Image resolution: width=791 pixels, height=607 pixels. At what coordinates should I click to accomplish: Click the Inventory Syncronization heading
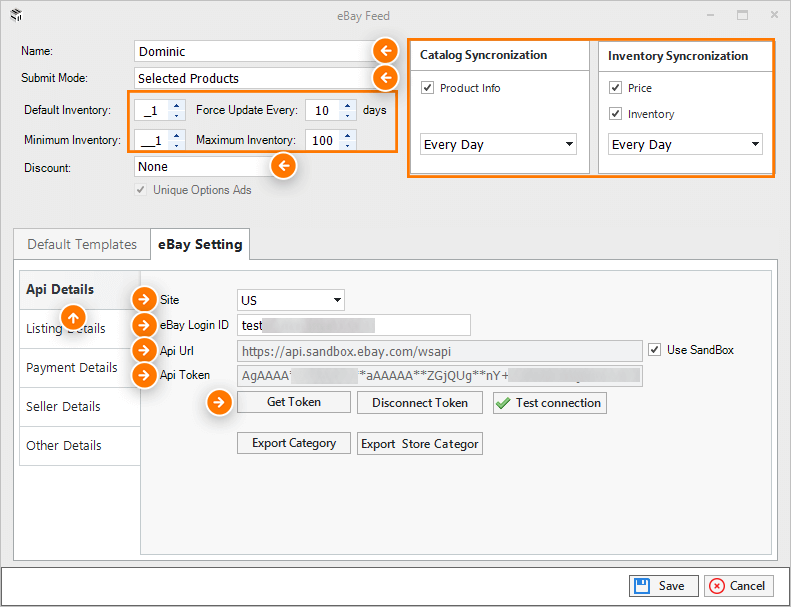[677, 56]
